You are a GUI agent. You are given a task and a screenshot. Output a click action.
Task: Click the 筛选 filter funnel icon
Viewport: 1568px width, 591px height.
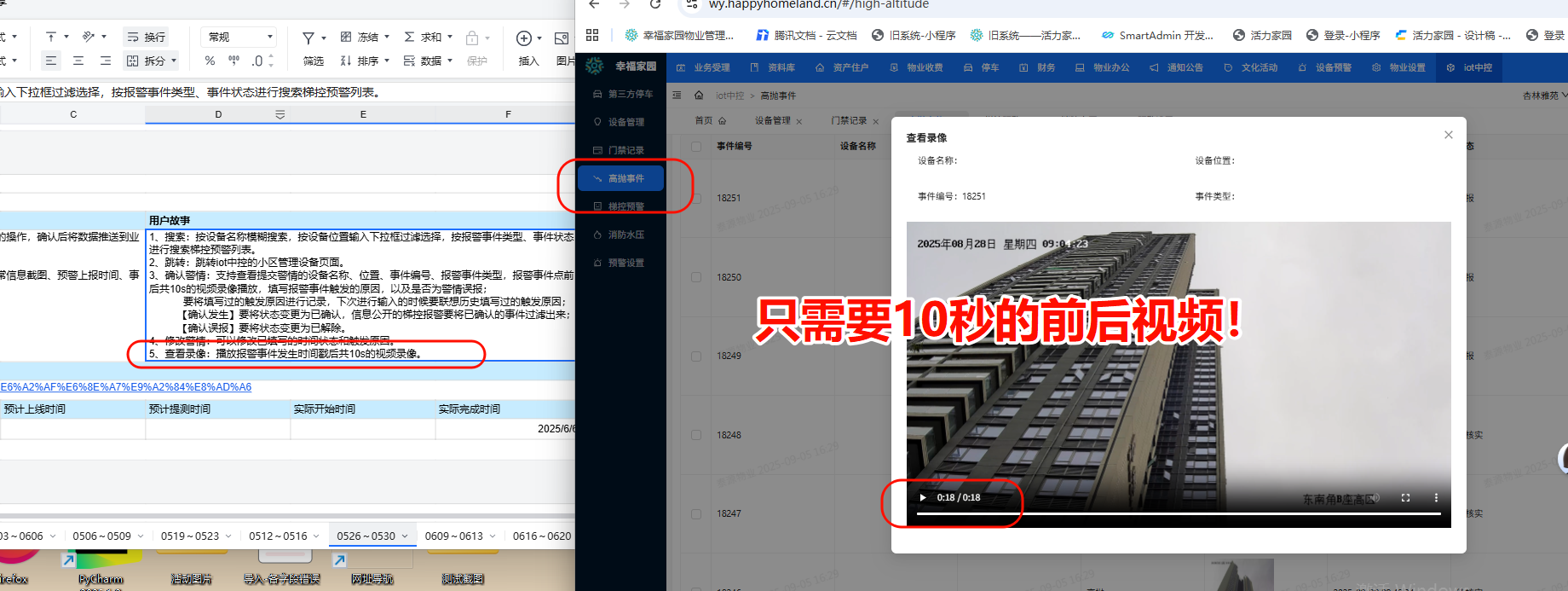pyautogui.click(x=308, y=38)
